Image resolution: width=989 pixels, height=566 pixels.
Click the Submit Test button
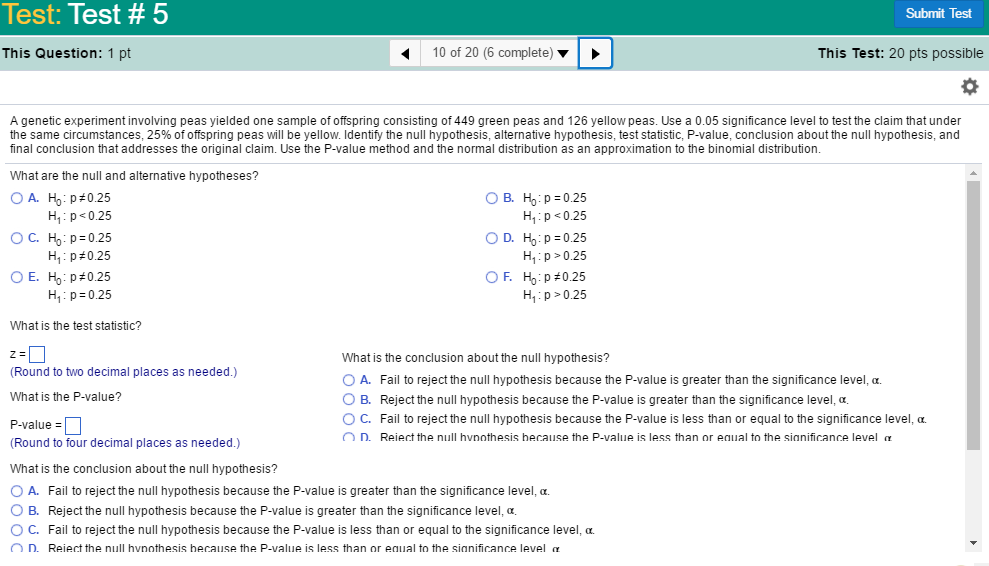pyautogui.click(x=938, y=14)
